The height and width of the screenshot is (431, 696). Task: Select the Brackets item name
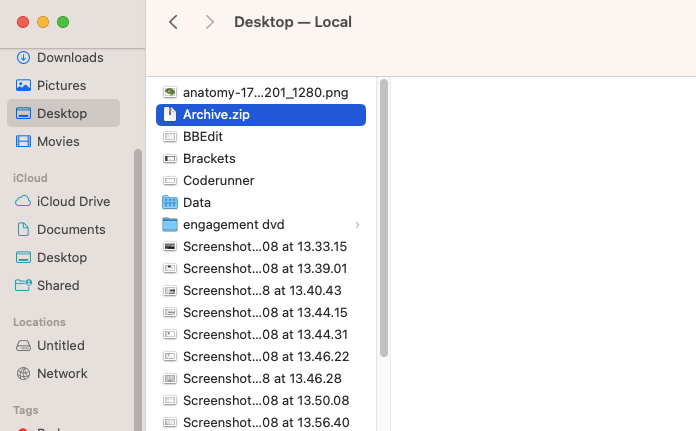pyautogui.click(x=209, y=158)
